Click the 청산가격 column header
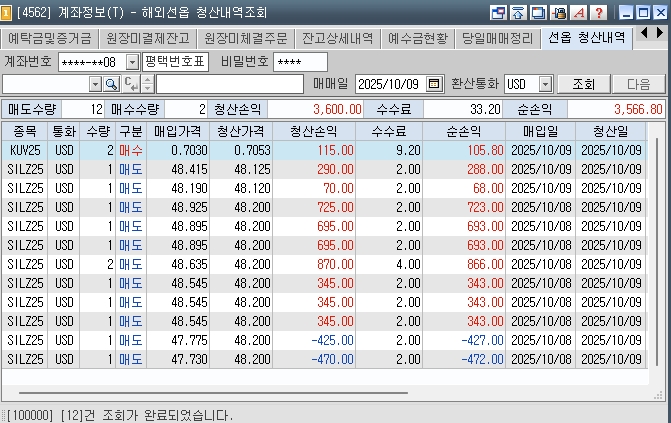671x423 pixels. coord(241,131)
